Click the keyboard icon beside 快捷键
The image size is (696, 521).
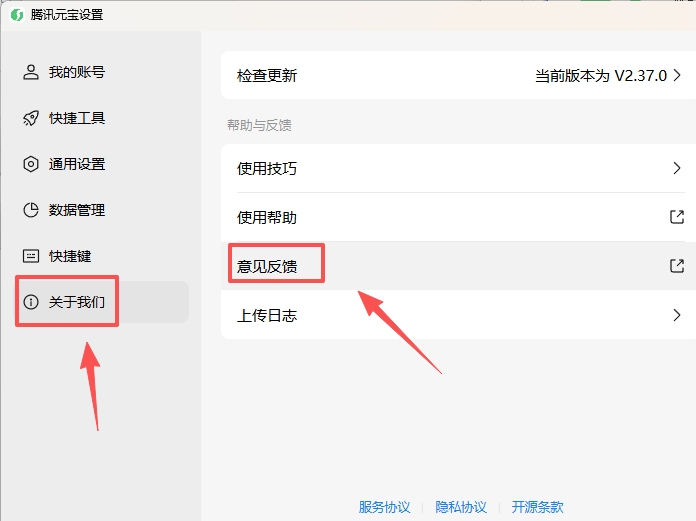(31, 256)
